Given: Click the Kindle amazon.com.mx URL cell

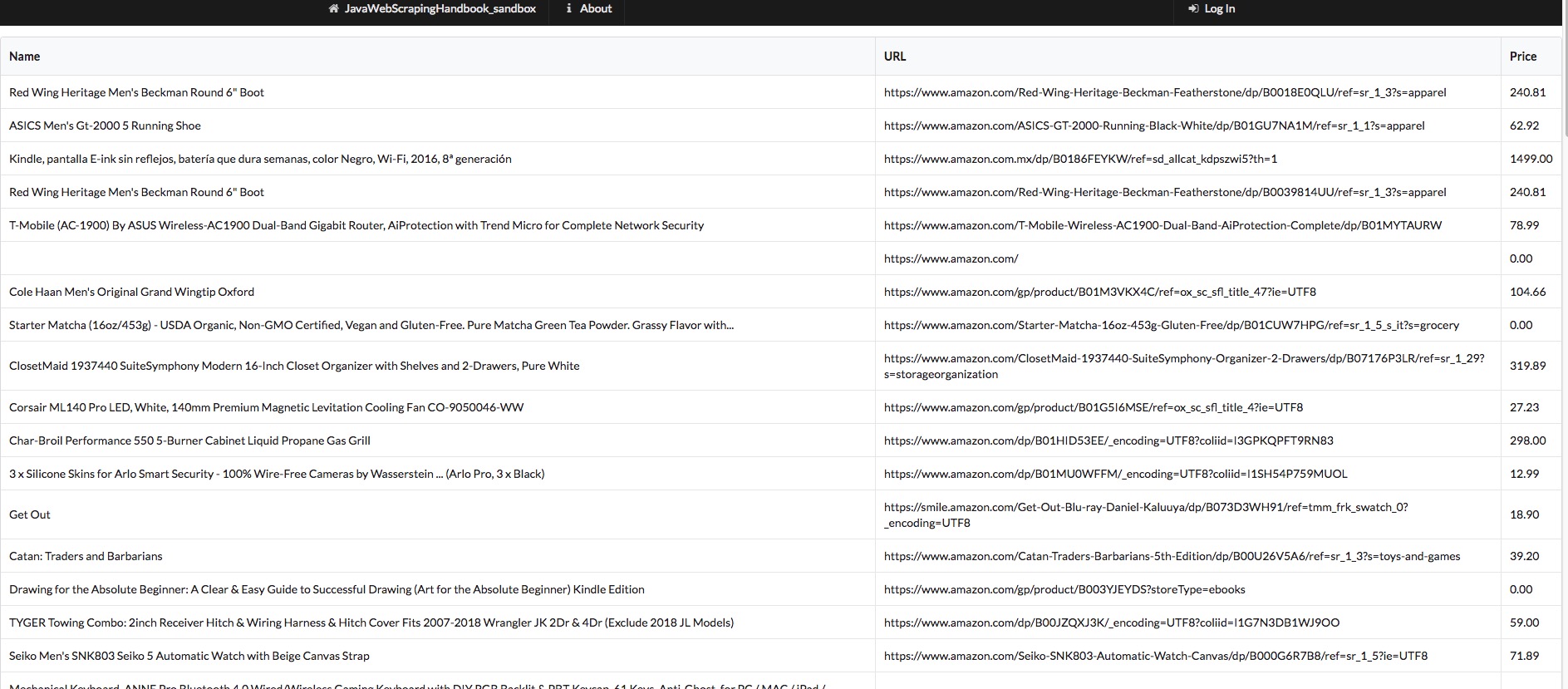Looking at the screenshot, I should pyautogui.click(x=1080, y=159).
